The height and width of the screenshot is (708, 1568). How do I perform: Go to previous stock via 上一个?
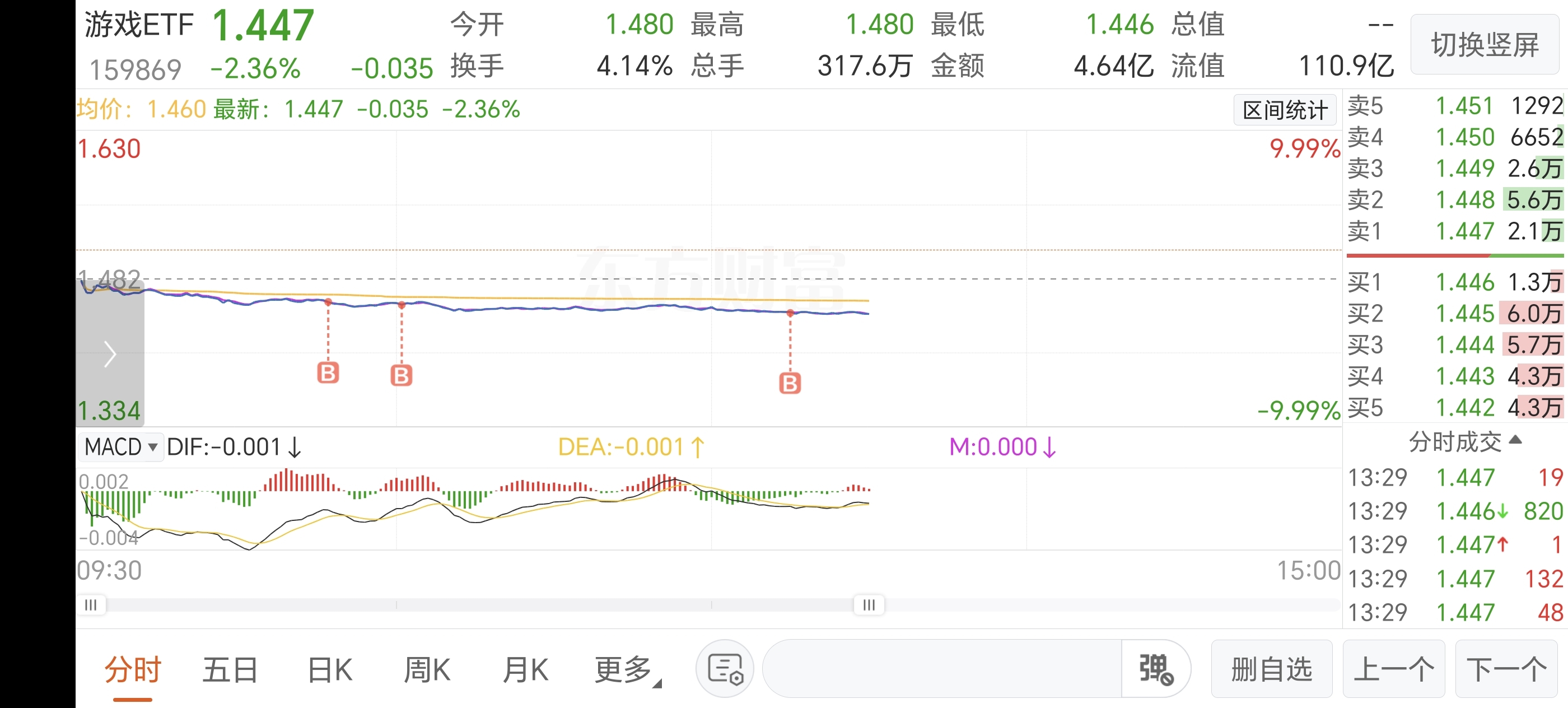(1393, 669)
